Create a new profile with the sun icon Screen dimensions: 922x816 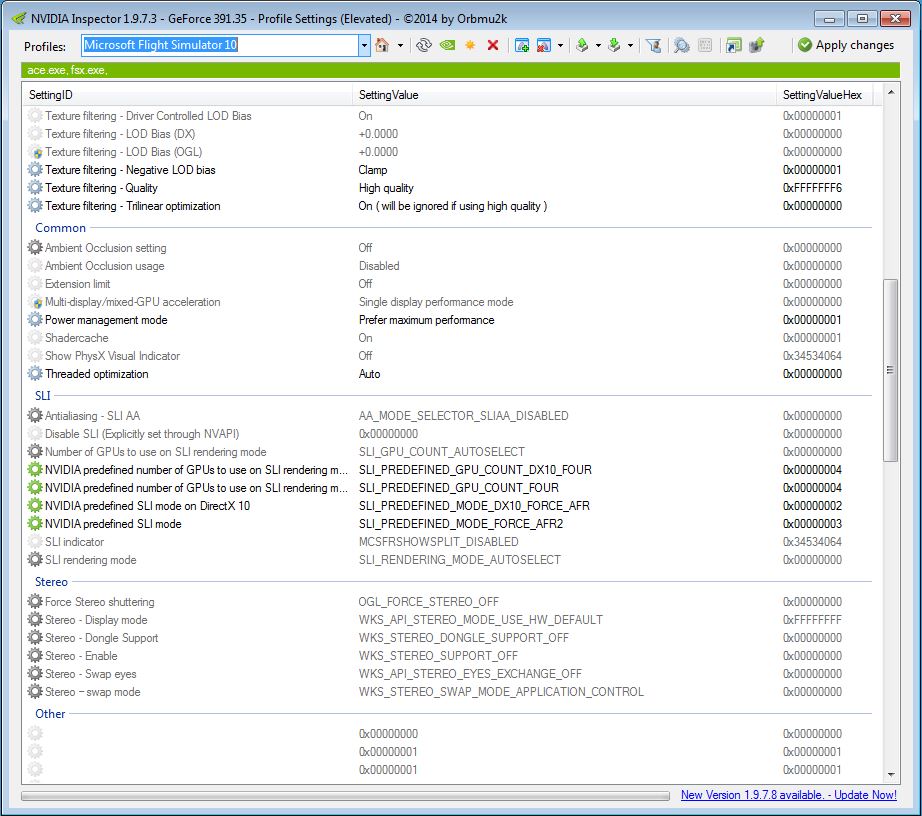[470, 45]
